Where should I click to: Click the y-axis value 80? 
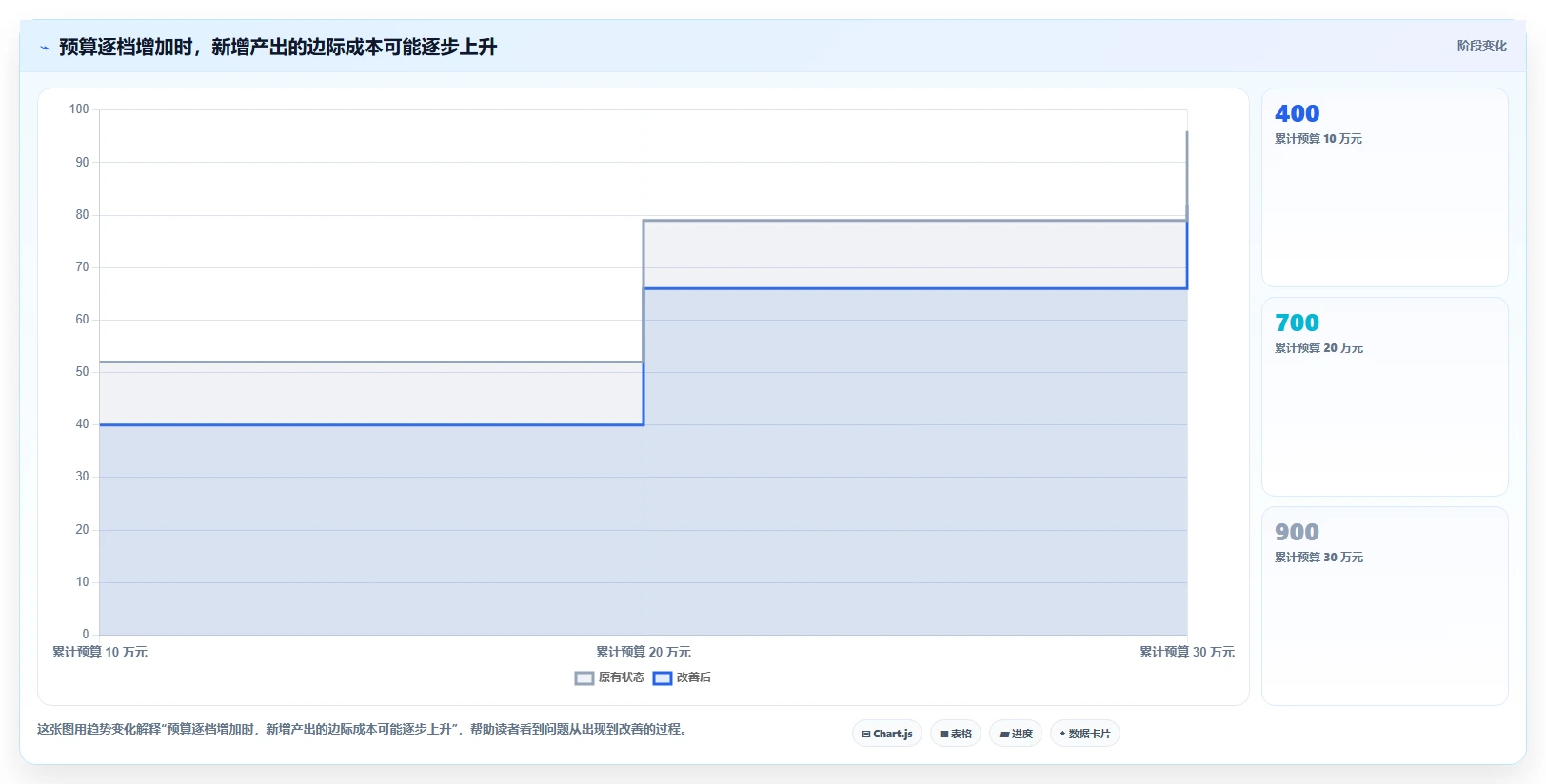[x=82, y=215]
